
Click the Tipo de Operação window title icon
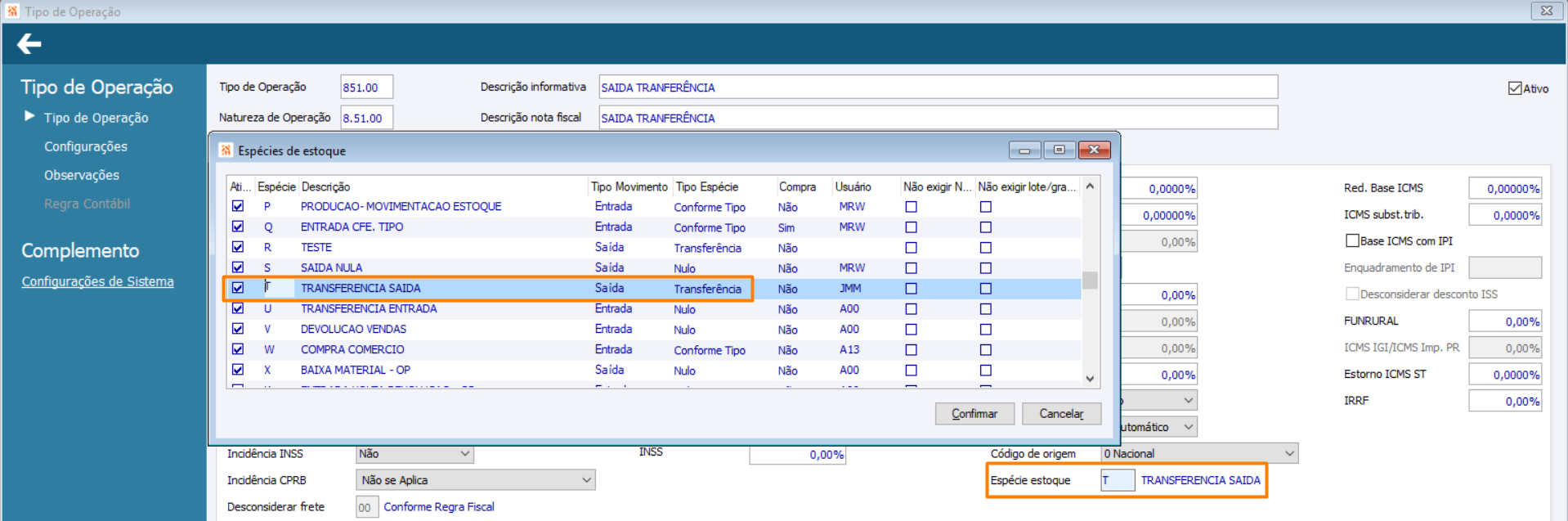click(12, 11)
